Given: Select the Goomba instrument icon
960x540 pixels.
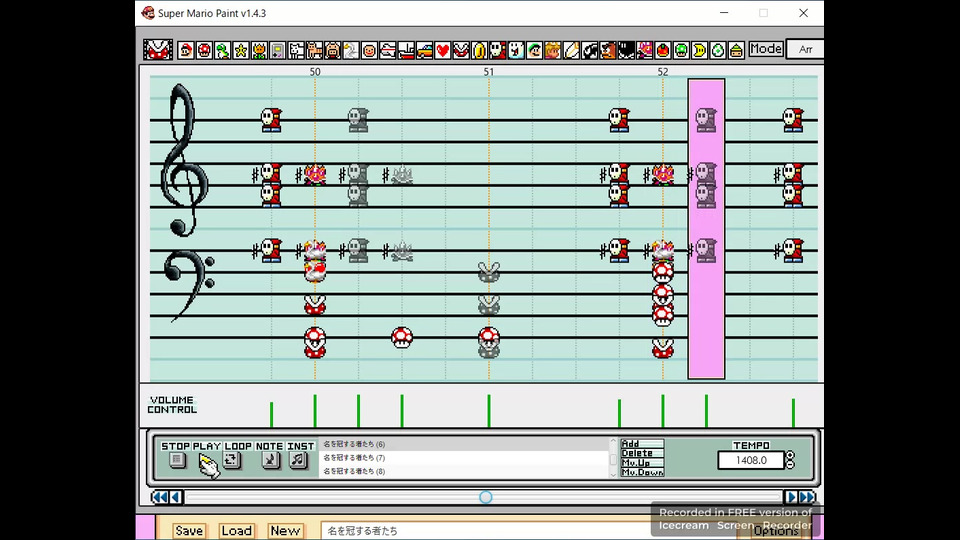Looking at the screenshot, I should [608, 50].
